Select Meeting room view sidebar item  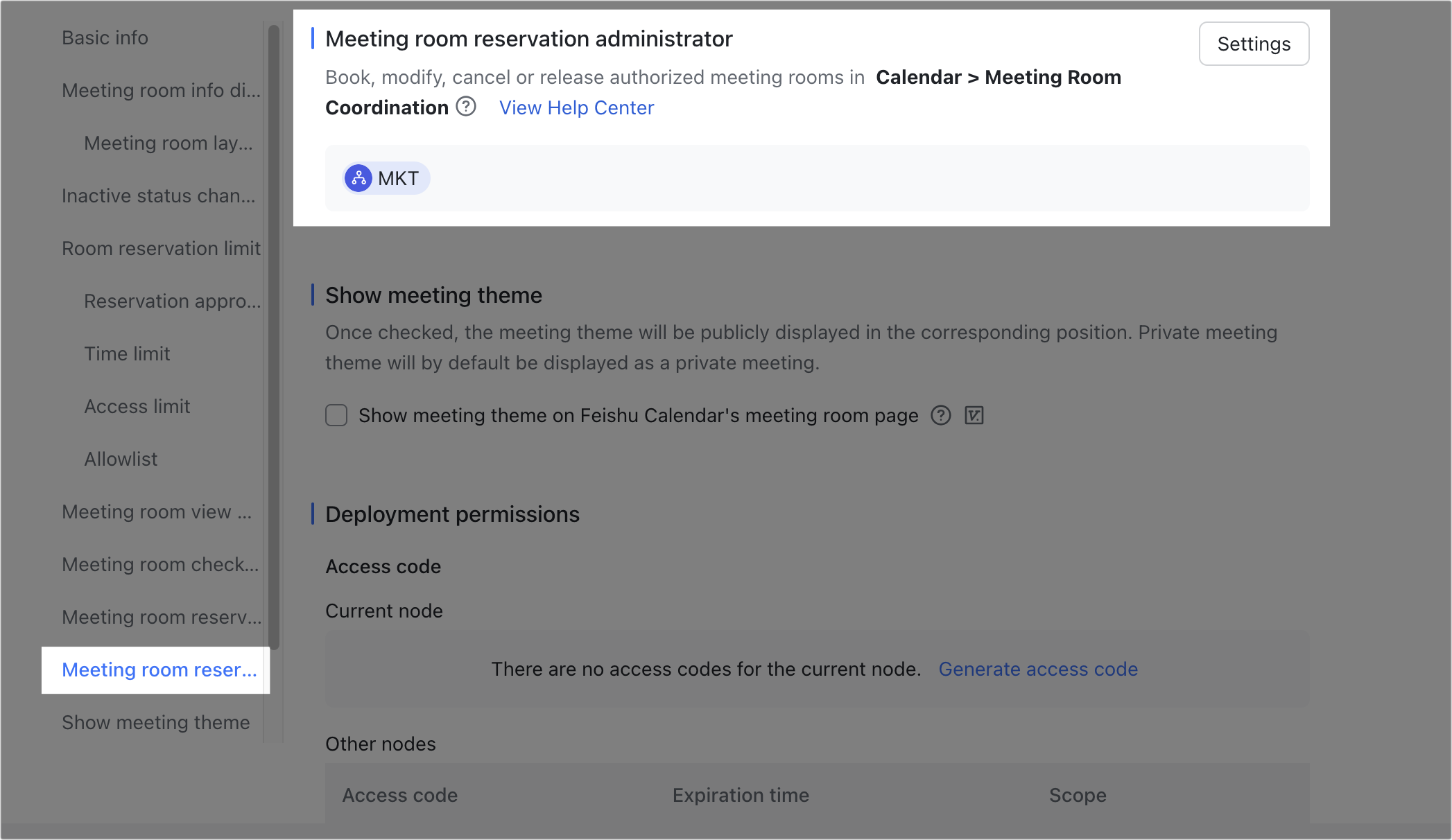157,511
